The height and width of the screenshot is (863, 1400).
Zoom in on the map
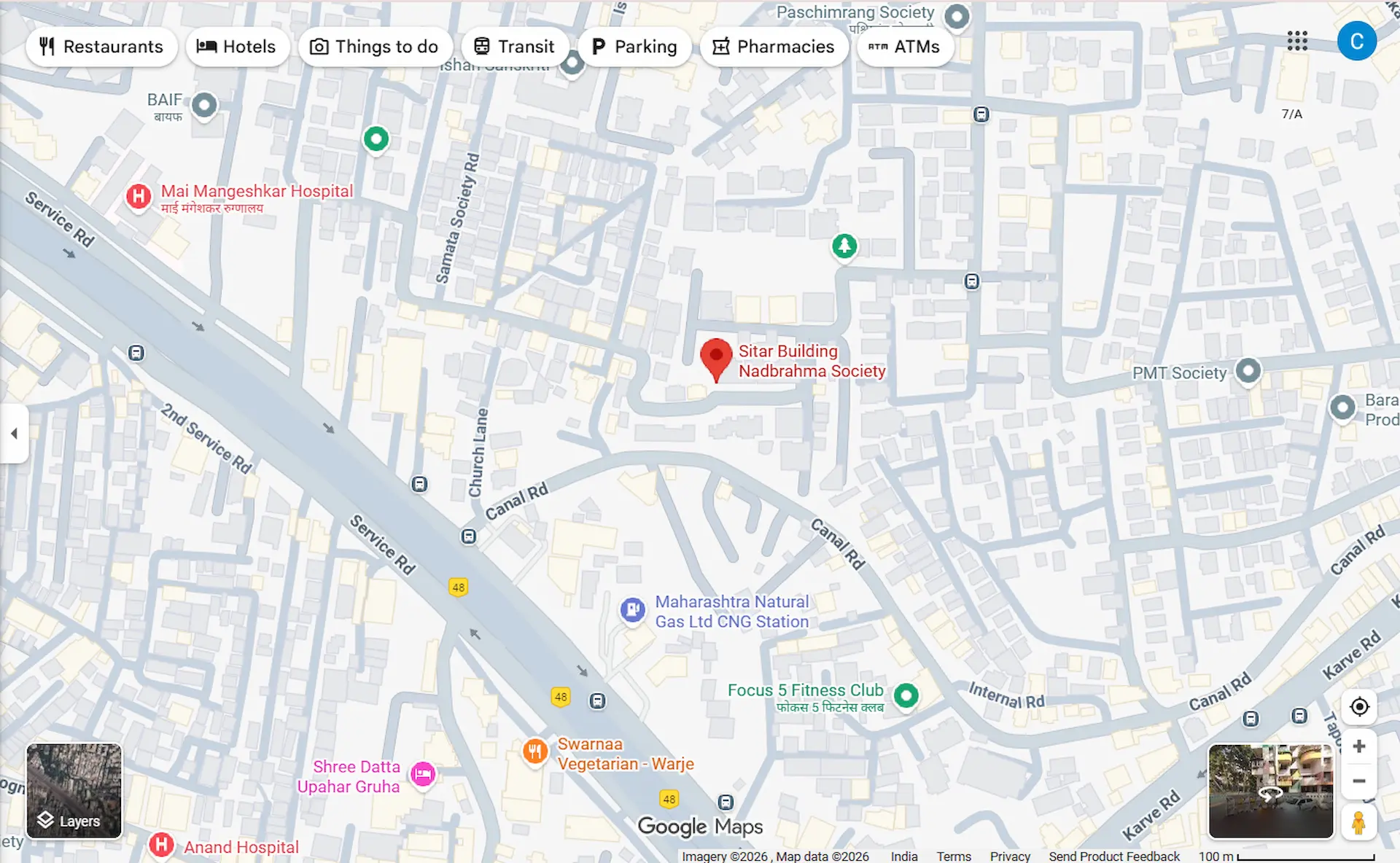[1359, 746]
